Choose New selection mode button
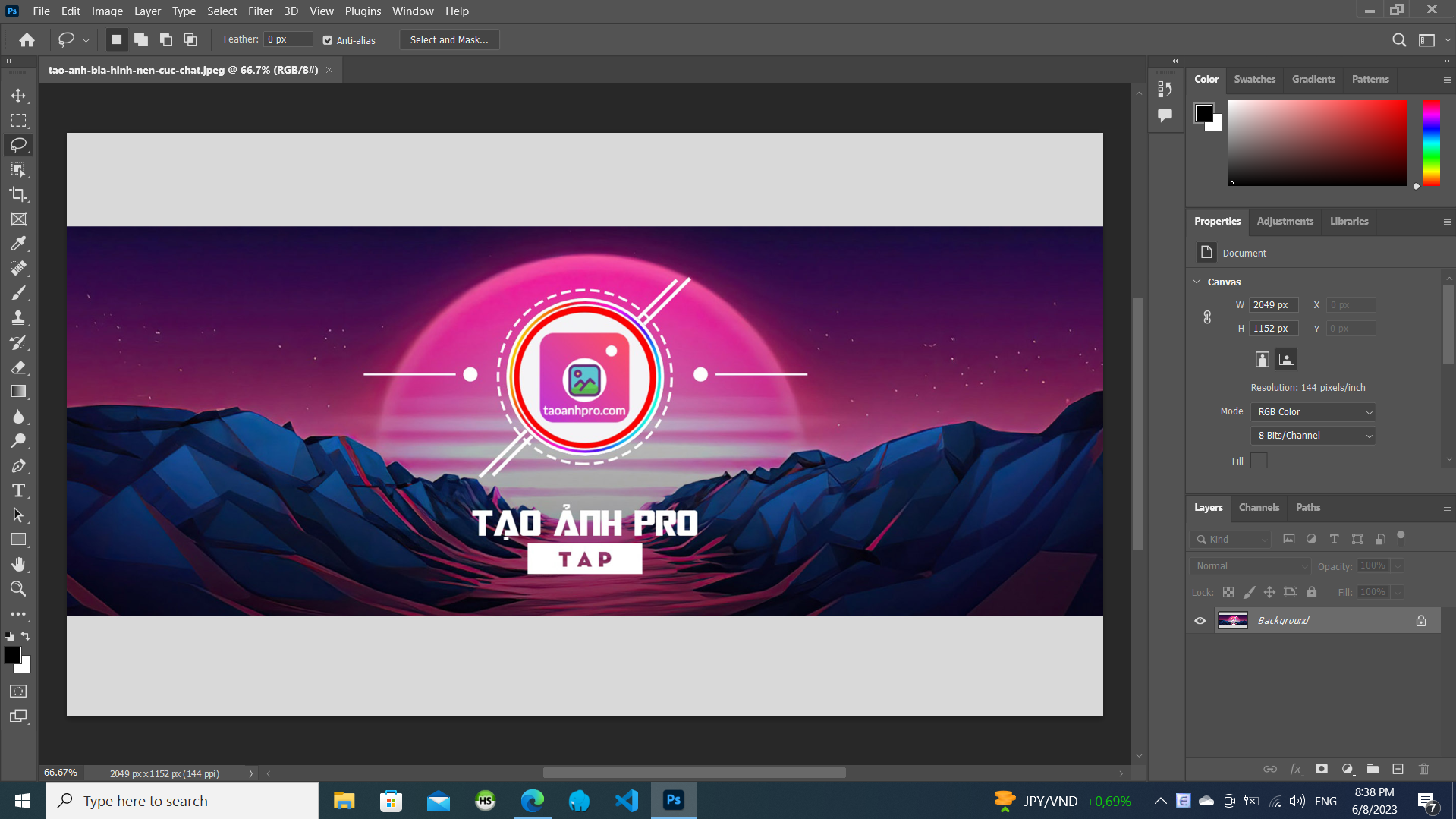Screen dimensions: 1456x819 116,39
